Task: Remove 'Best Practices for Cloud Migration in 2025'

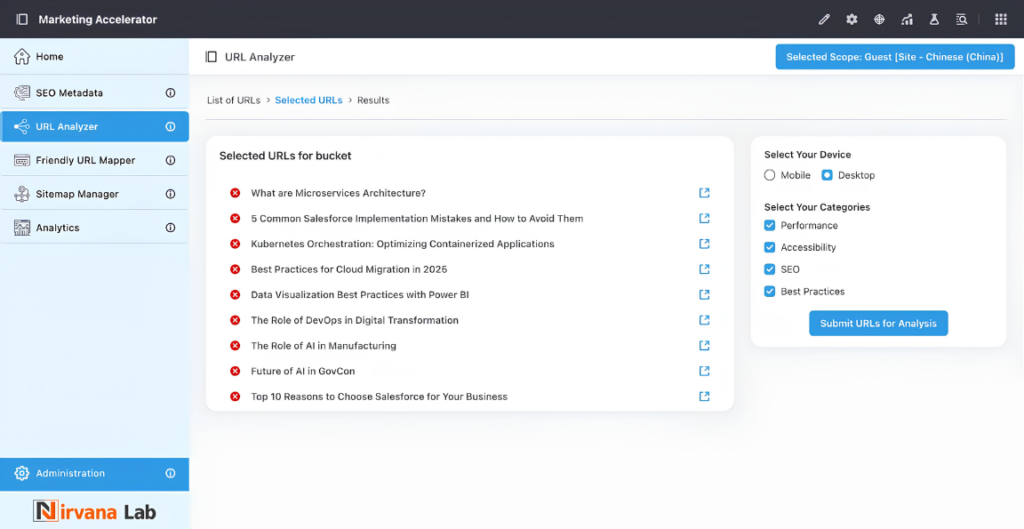Action: (235, 269)
